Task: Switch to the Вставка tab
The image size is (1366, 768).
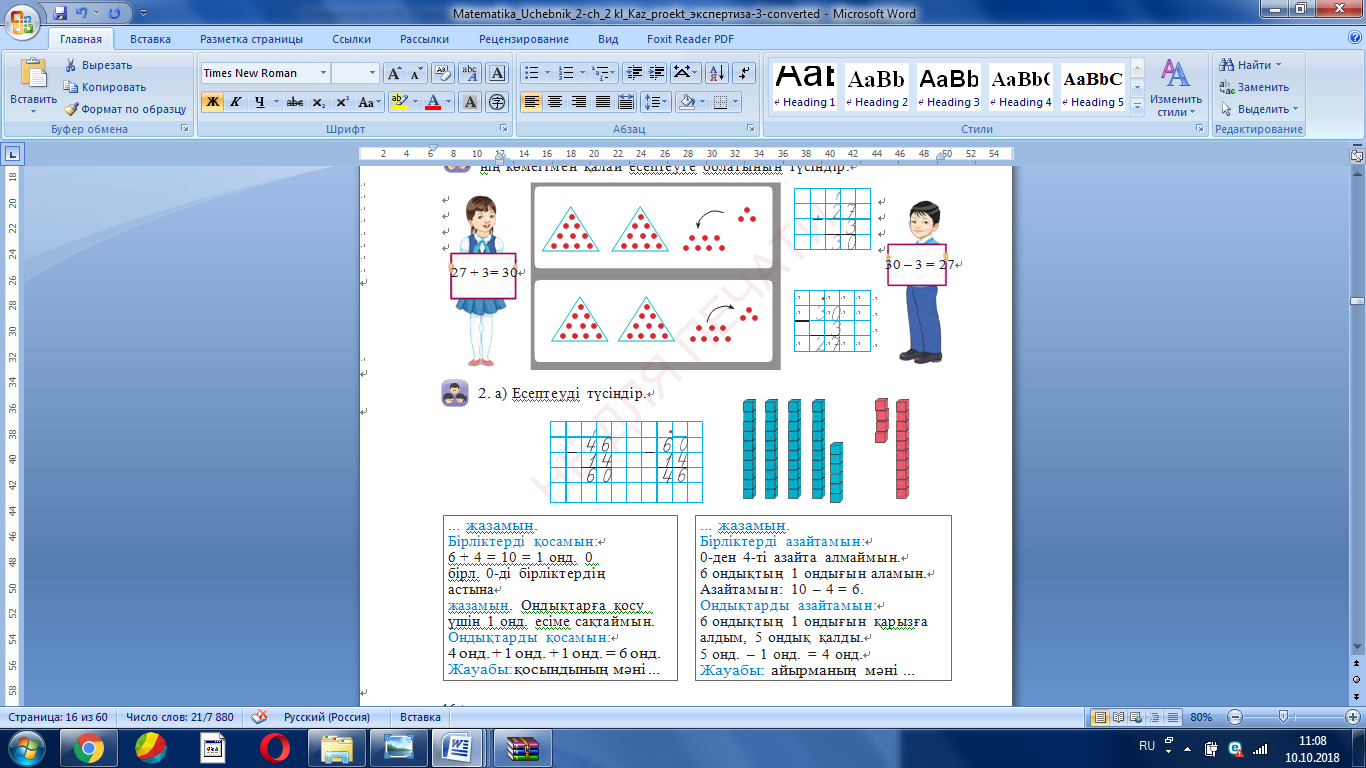Action: (150, 39)
